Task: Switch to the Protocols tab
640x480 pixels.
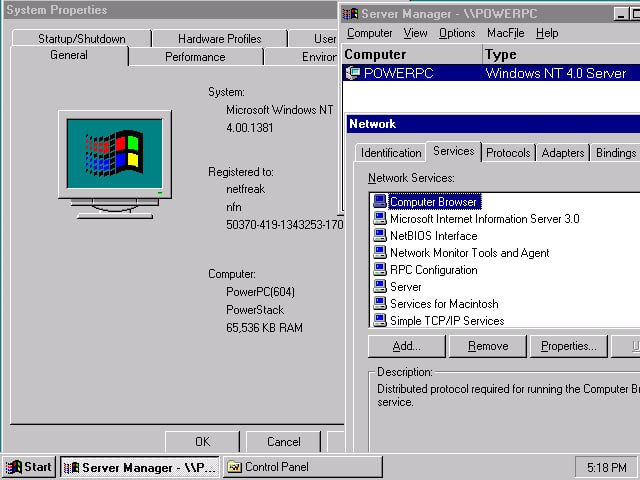Action: [x=508, y=153]
